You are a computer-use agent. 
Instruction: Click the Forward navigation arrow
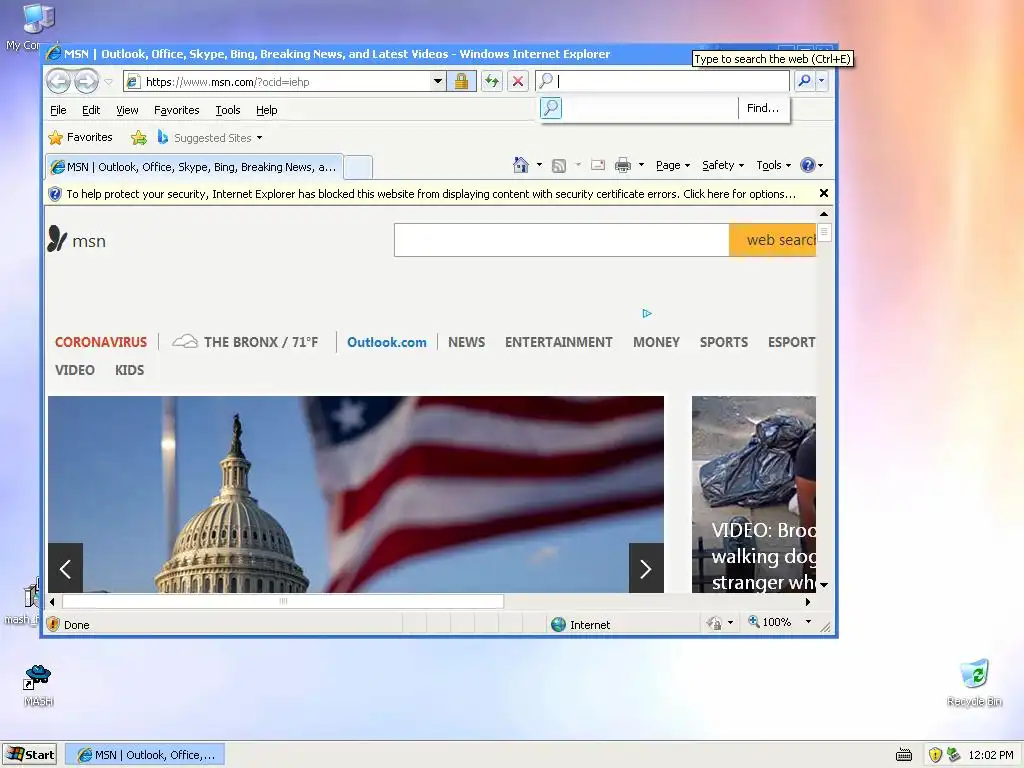click(86, 82)
